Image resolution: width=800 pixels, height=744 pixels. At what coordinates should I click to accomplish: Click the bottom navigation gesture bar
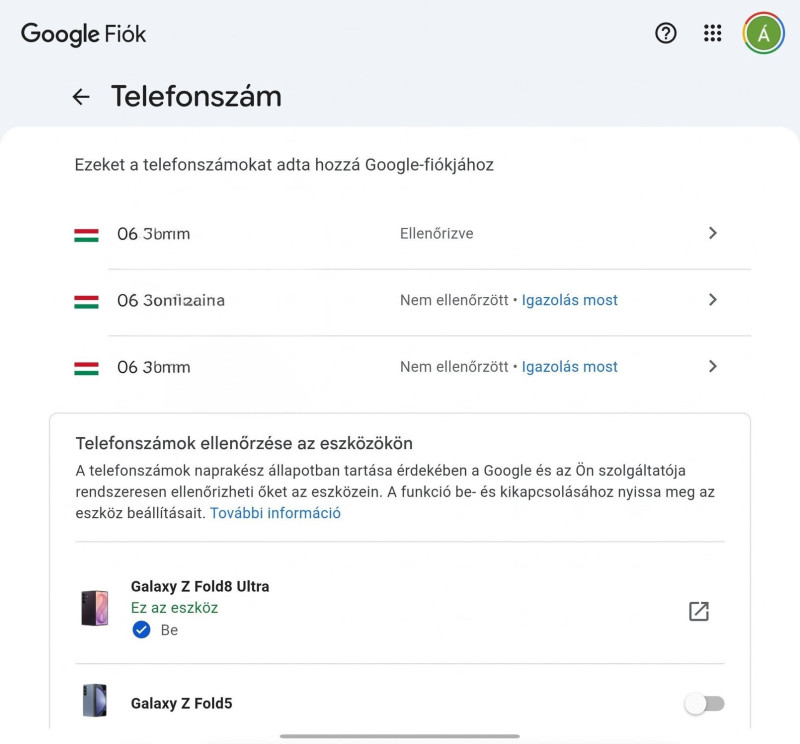point(399,736)
